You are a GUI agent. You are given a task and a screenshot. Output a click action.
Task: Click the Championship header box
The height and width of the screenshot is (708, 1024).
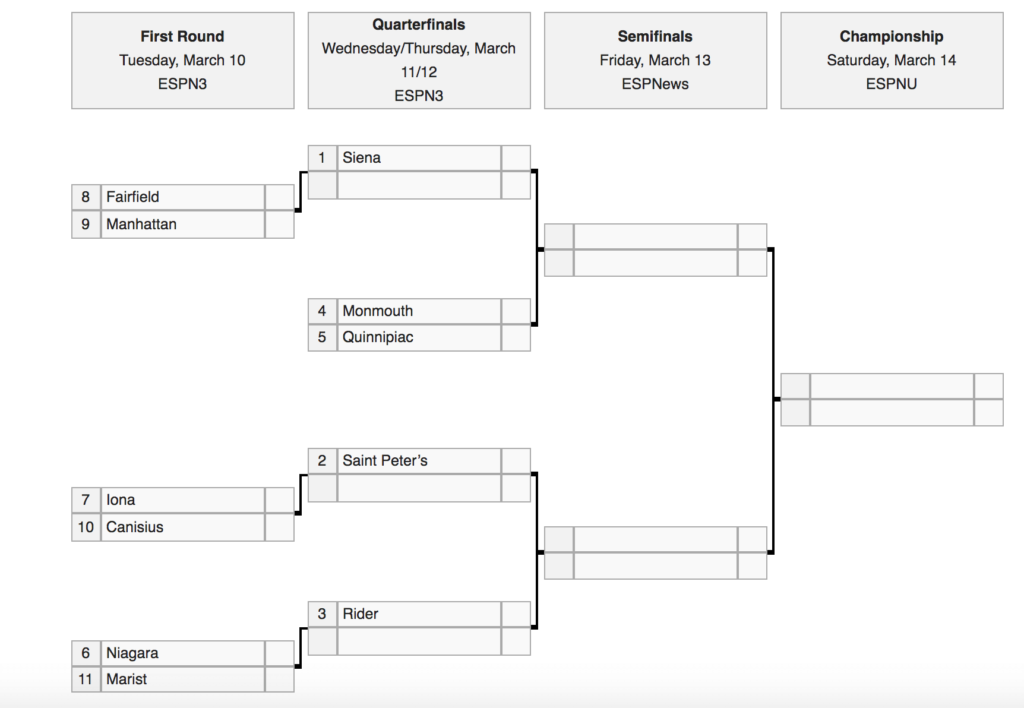pyautogui.click(x=891, y=60)
